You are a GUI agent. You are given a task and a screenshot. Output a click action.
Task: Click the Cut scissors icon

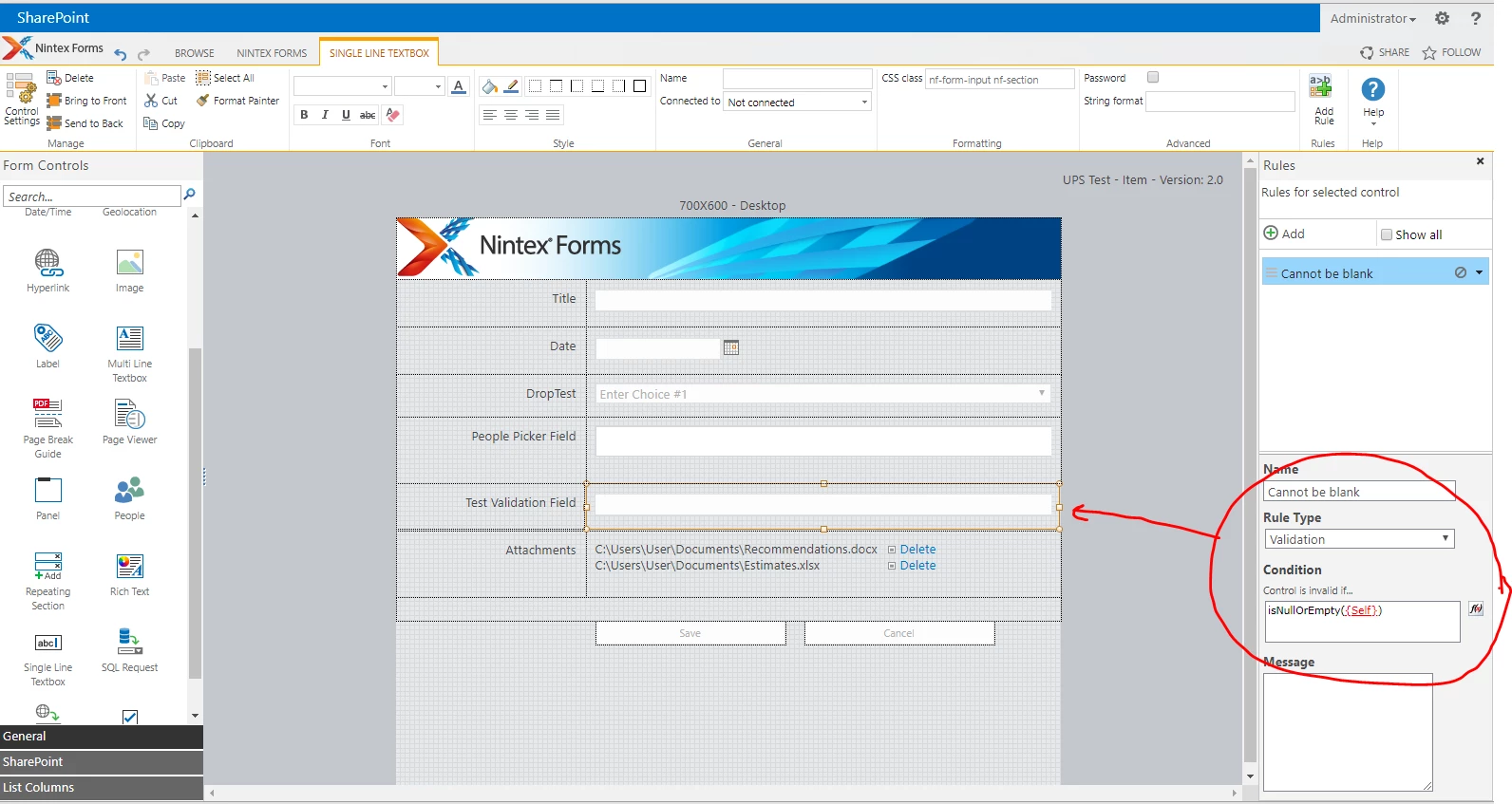tap(151, 101)
